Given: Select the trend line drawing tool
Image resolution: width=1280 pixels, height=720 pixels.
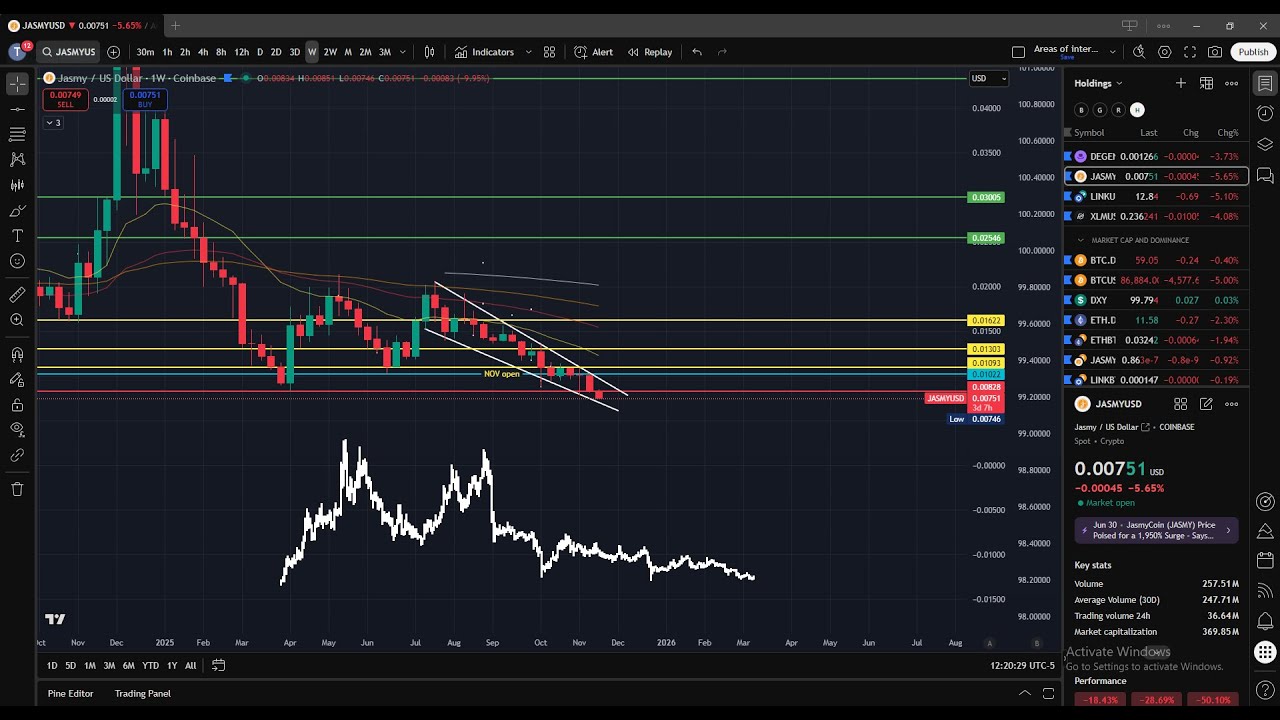Looking at the screenshot, I should (17, 108).
